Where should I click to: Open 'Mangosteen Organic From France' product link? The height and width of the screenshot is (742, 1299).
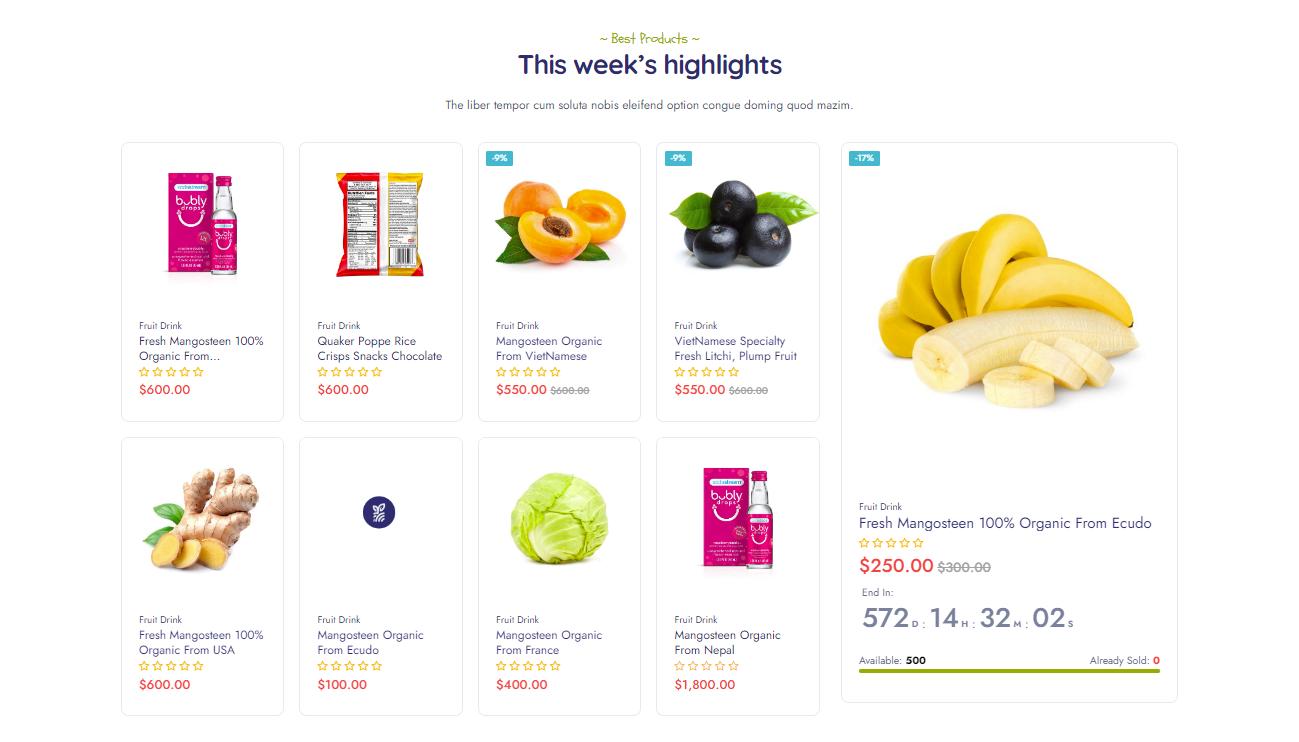click(549, 642)
